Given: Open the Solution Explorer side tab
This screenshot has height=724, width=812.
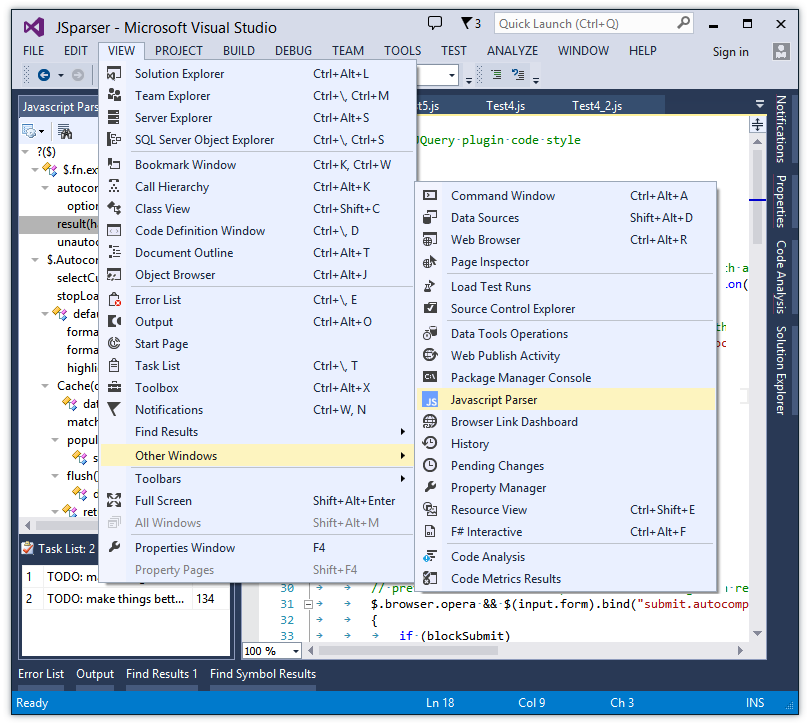Looking at the screenshot, I should click(780, 370).
